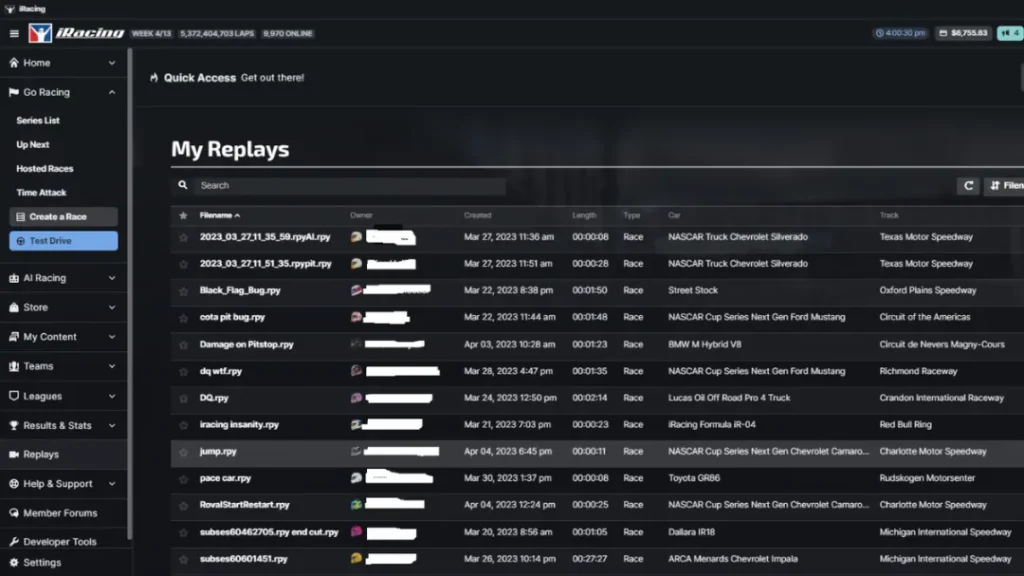
Task: Favorite the iracing insanity.rpy replay
Action: [x=183, y=424]
